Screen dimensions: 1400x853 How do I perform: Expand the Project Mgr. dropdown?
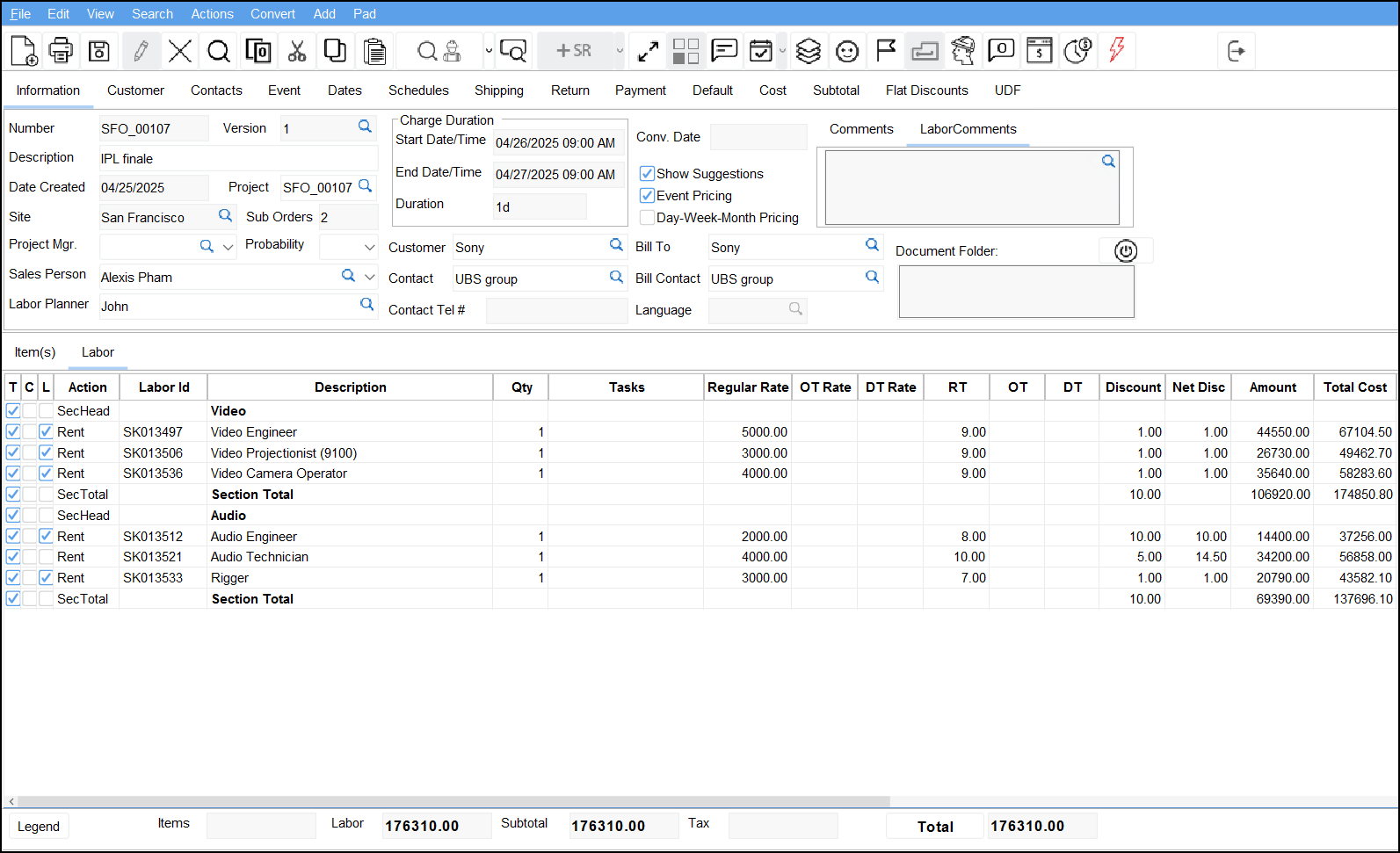click(x=228, y=247)
